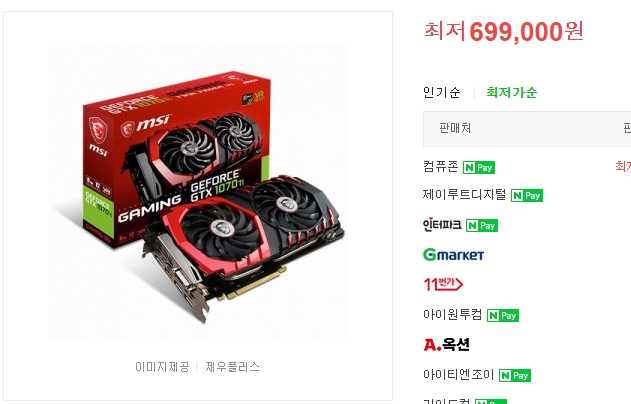This screenshot has height=404, width=631.
Task: Open the 아이원투컴 seller link
Action: [x=453, y=314]
